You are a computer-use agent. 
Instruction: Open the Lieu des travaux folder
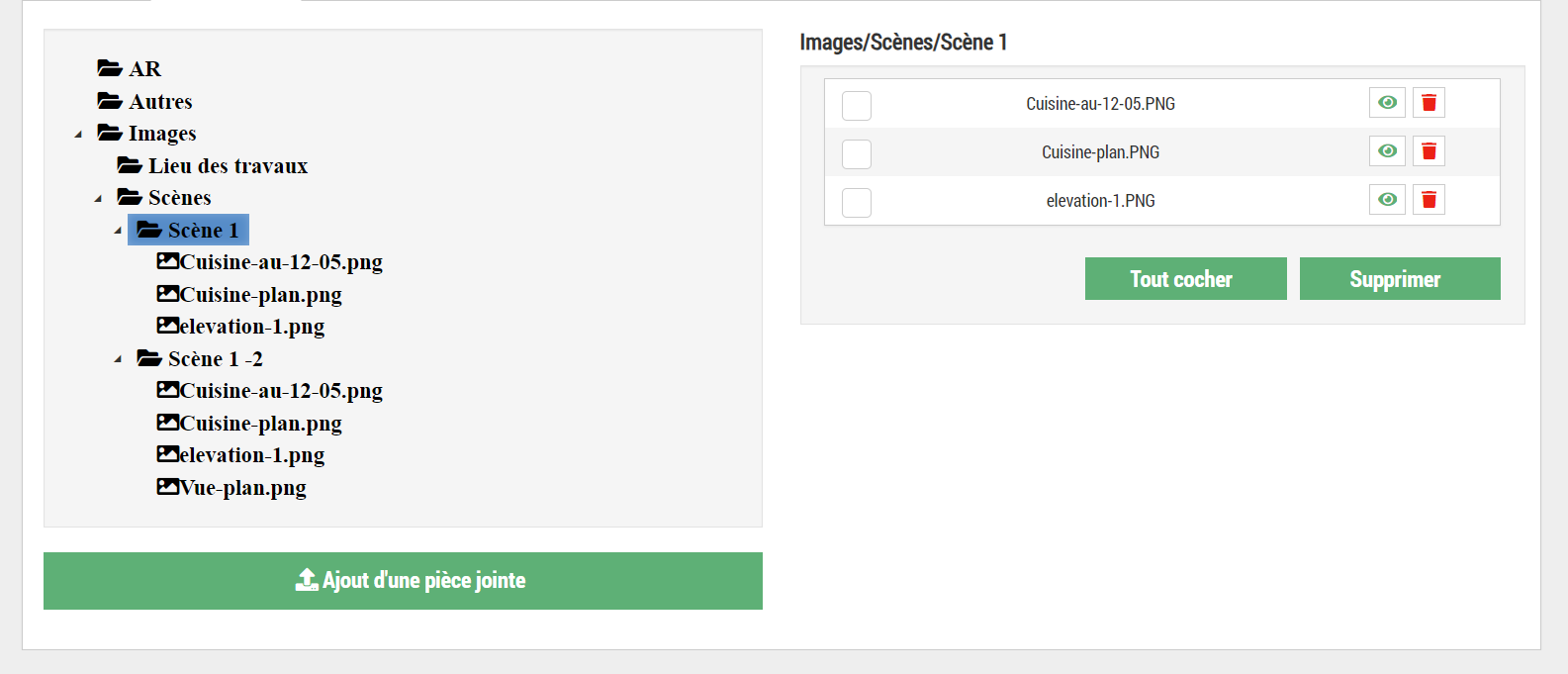(x=228, y=166)
